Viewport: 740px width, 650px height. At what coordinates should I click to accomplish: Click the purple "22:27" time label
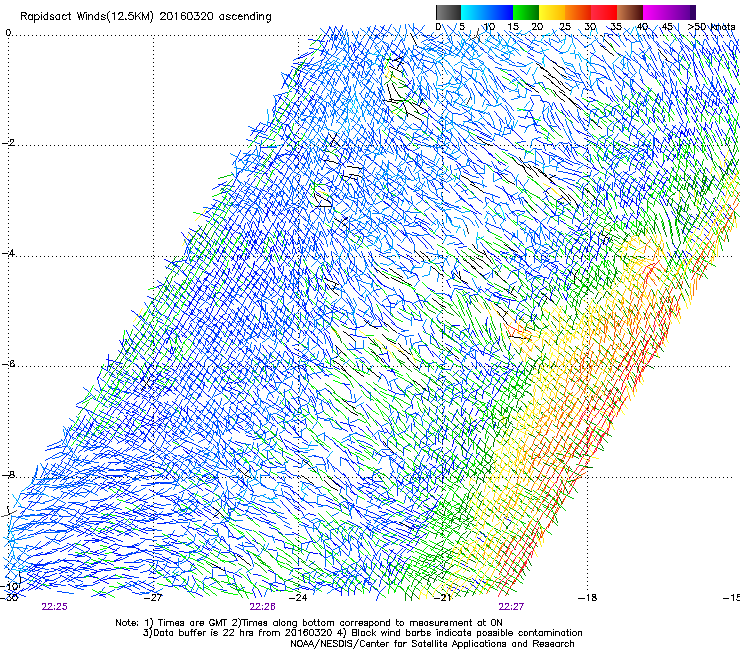coord(511,607)
